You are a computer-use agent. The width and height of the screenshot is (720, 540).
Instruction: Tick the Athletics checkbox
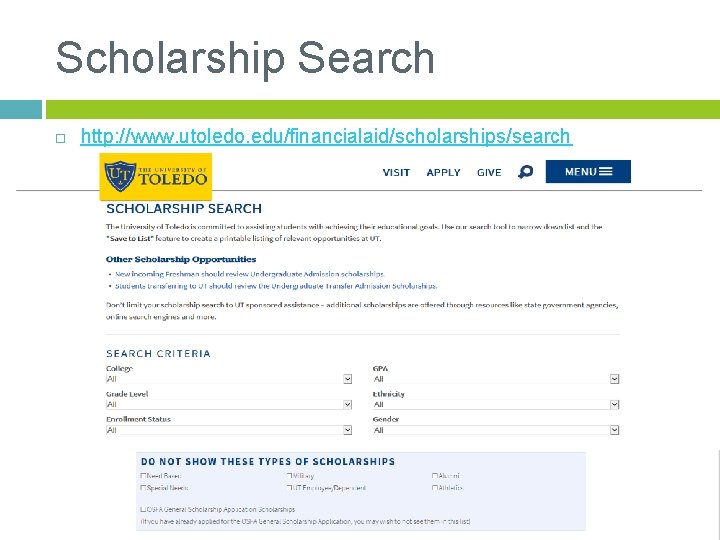click(x=436, y=488)
